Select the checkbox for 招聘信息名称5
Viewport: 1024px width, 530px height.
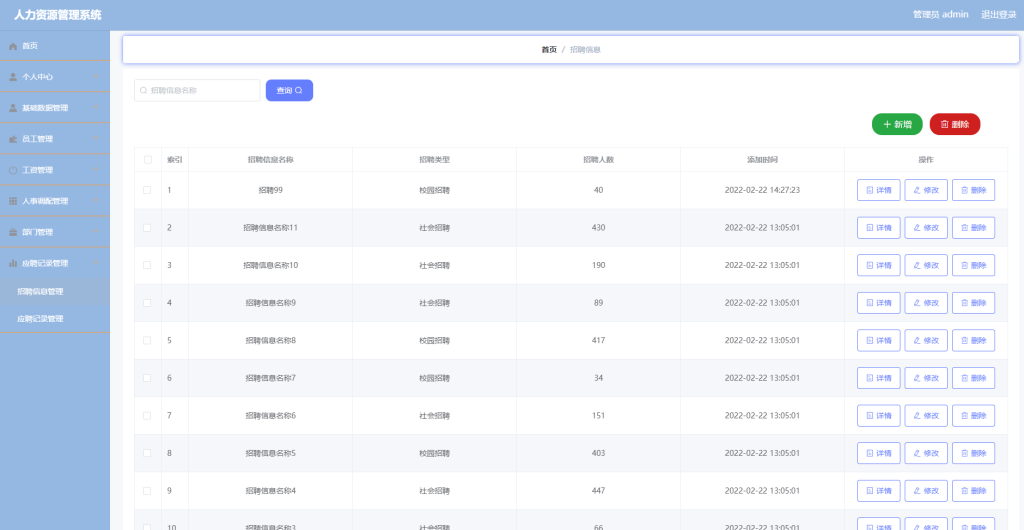point(148,453)
